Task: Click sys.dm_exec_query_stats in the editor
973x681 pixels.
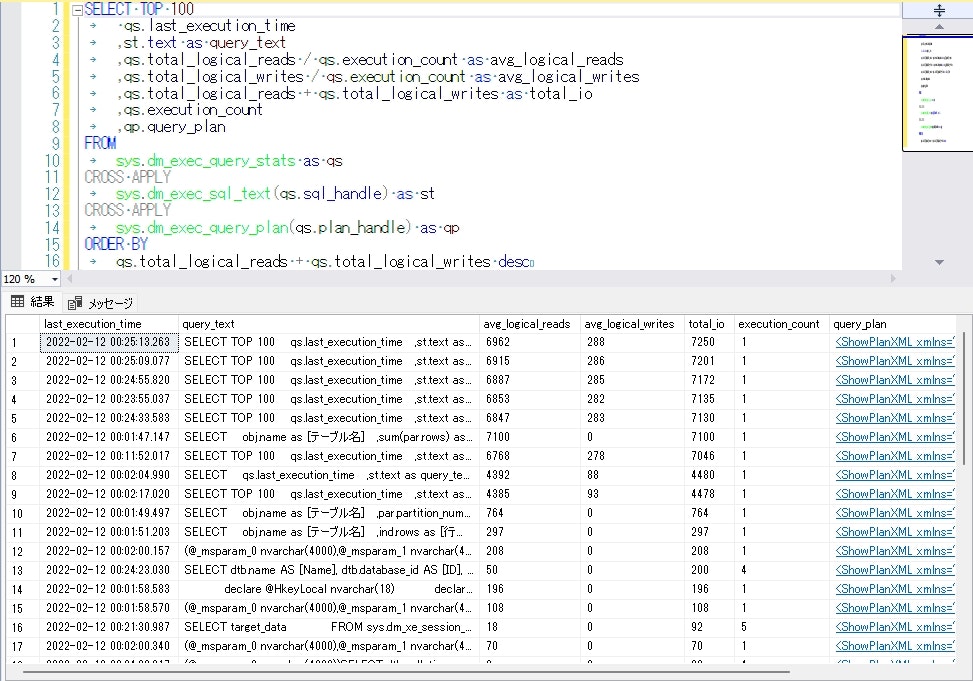Action: tap(205, 161)
